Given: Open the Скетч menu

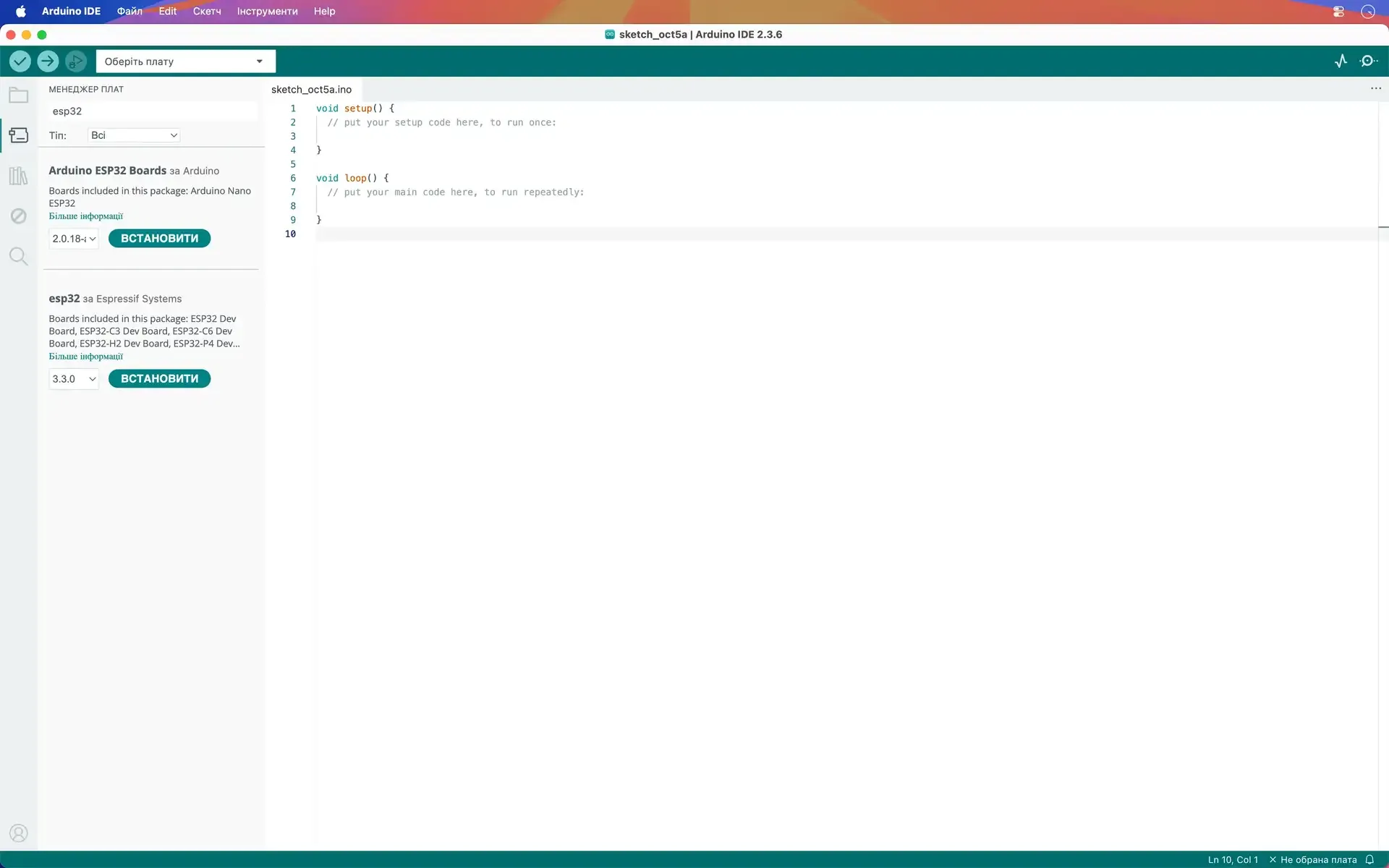Looking at the screenshot, I should point(207,11).
